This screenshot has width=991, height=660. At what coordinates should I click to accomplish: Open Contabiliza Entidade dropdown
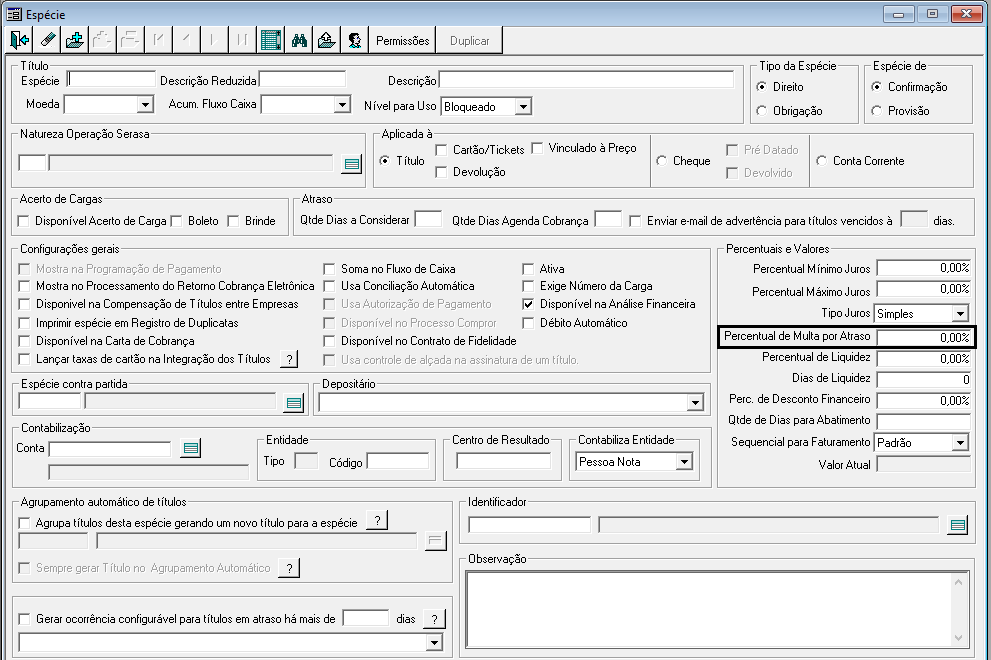[684, 462]
